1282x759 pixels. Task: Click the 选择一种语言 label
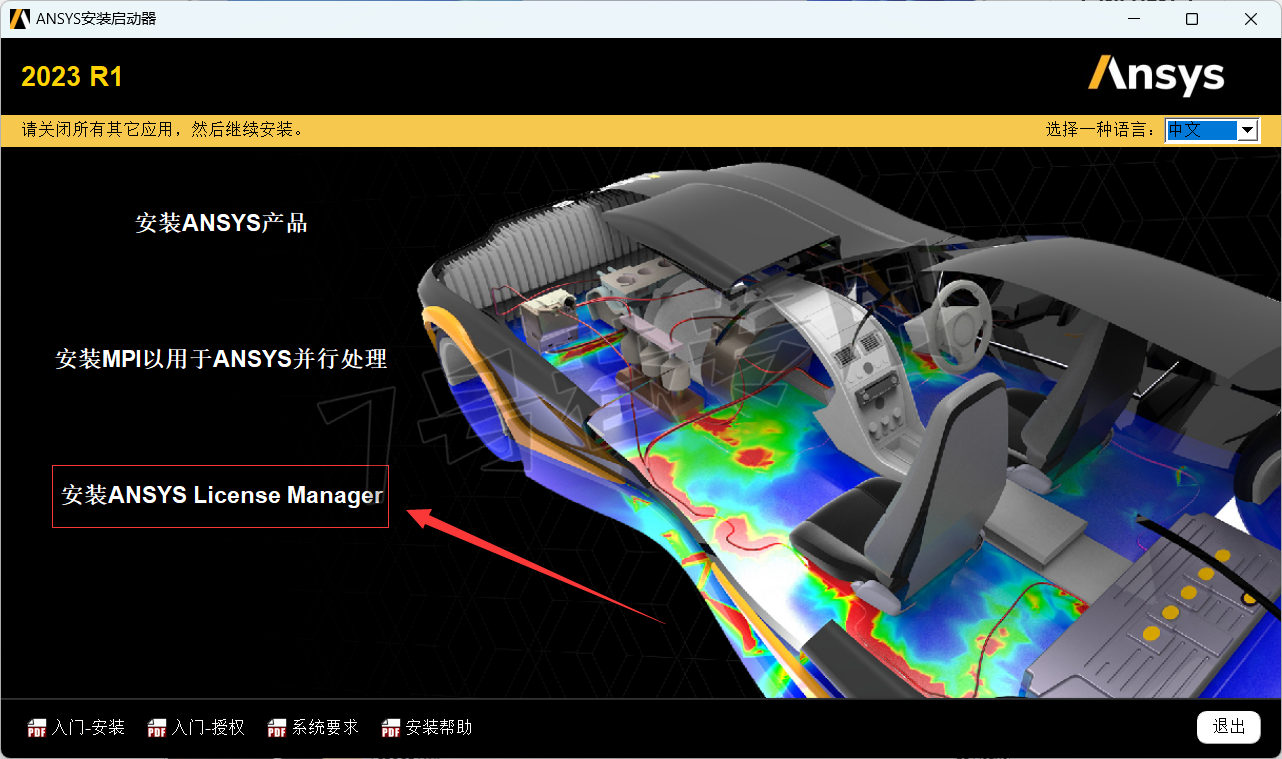click(1102, 130)
